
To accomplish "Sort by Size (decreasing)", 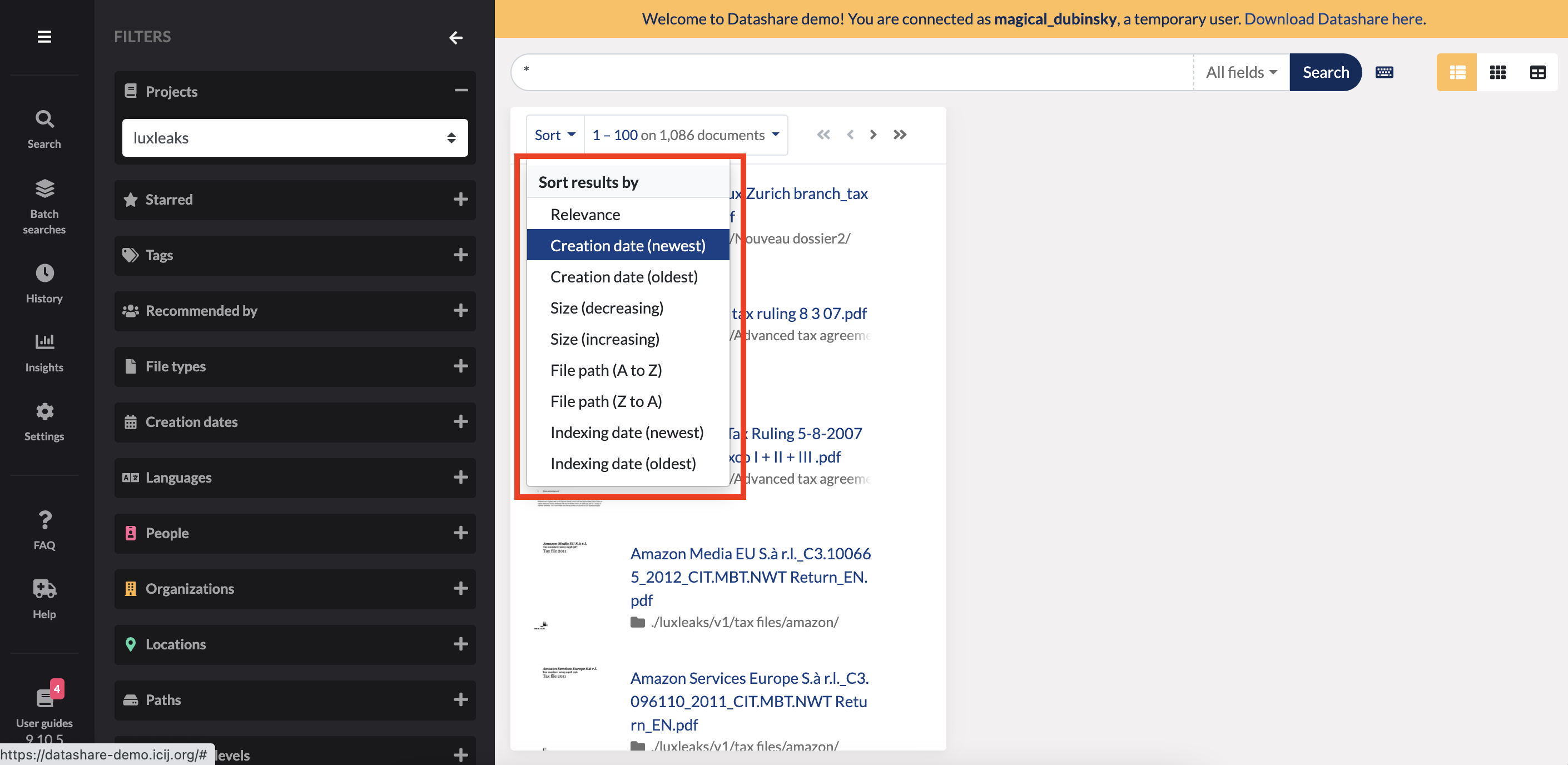I will pyautogui.click(x=628, y=307).
